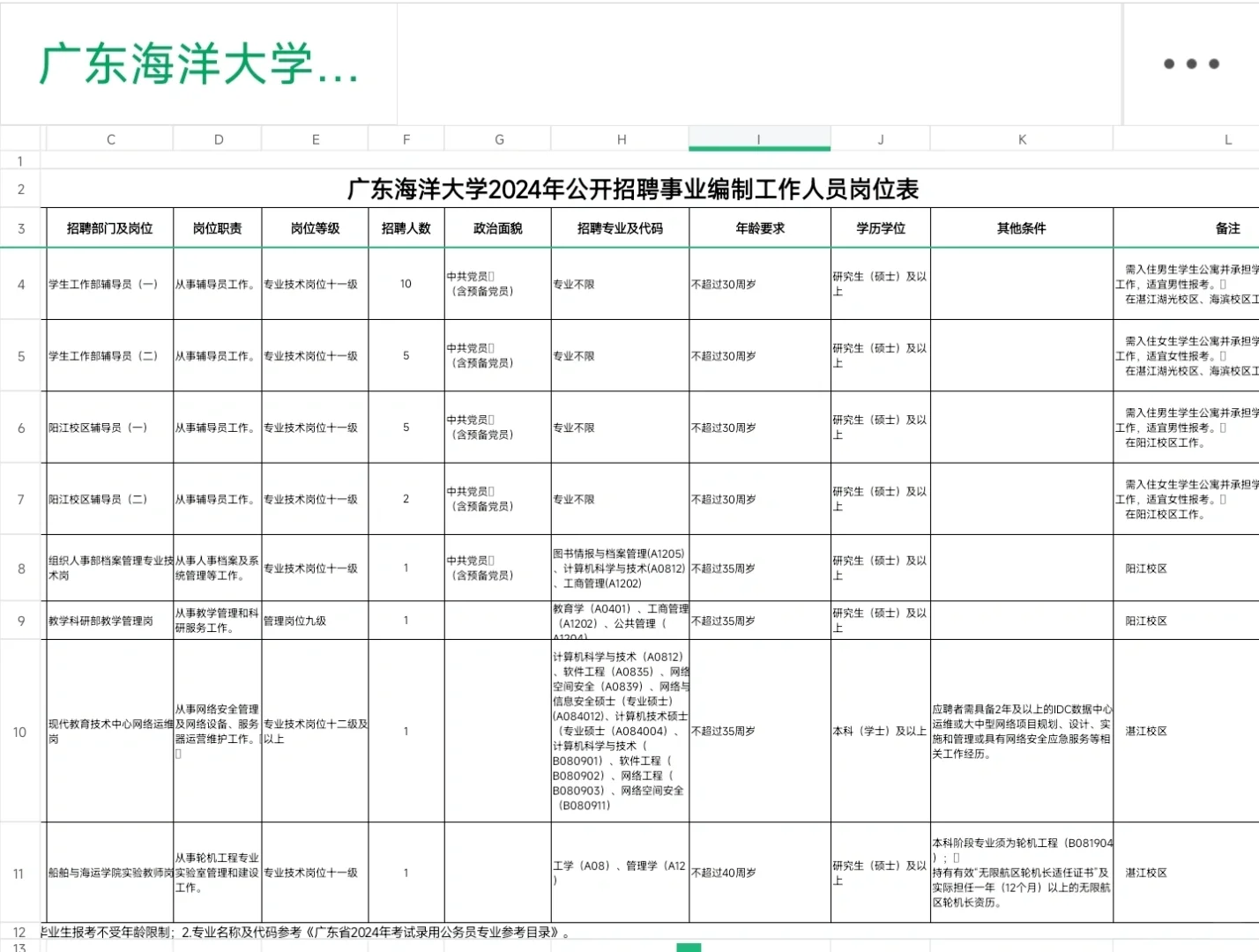Select header cell 备注

(x=1186, y=228)
